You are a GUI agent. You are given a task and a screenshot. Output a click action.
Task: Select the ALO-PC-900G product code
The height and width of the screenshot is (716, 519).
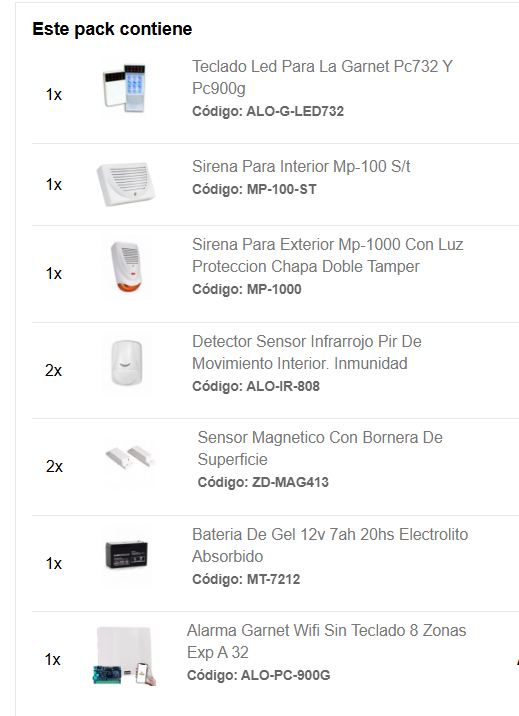click(285, 675)
